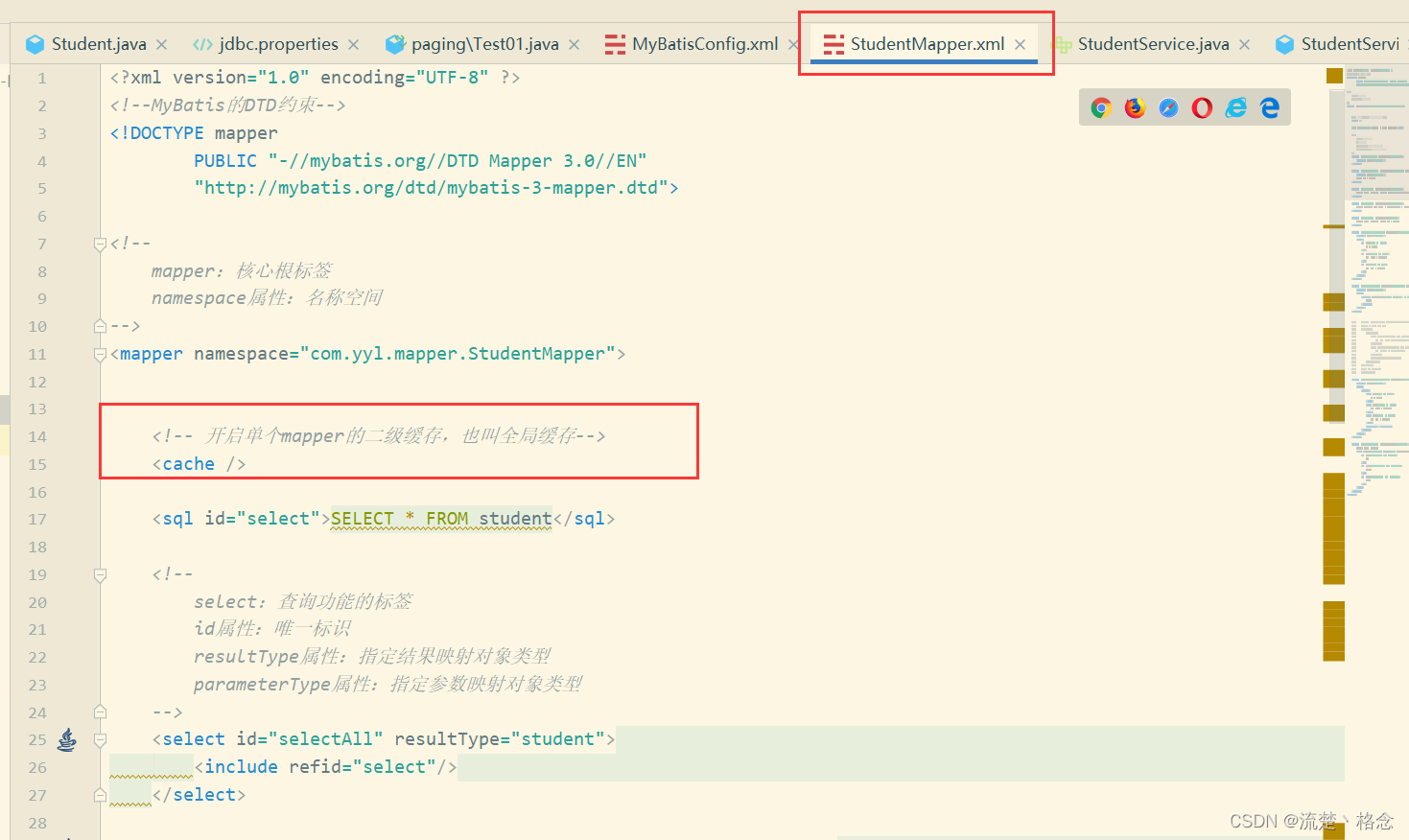
Task: Place cursor on the cache tag
Action: 200,464
